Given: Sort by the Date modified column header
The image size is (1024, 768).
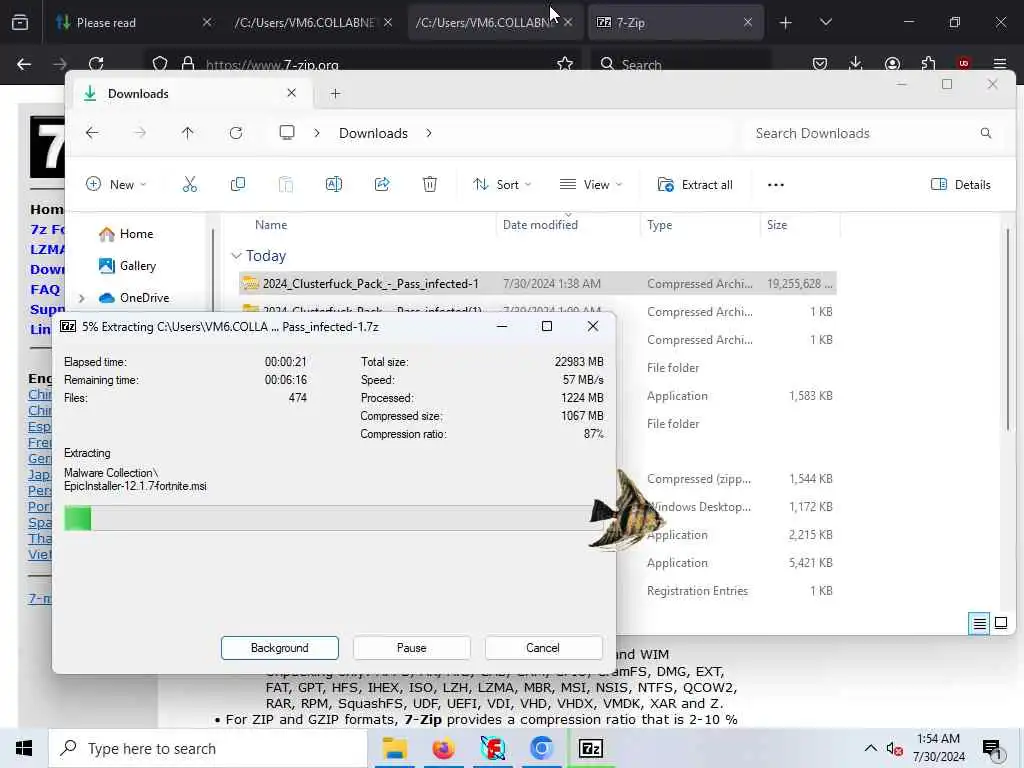Looking at the screenshot, I should coord(540,225).
